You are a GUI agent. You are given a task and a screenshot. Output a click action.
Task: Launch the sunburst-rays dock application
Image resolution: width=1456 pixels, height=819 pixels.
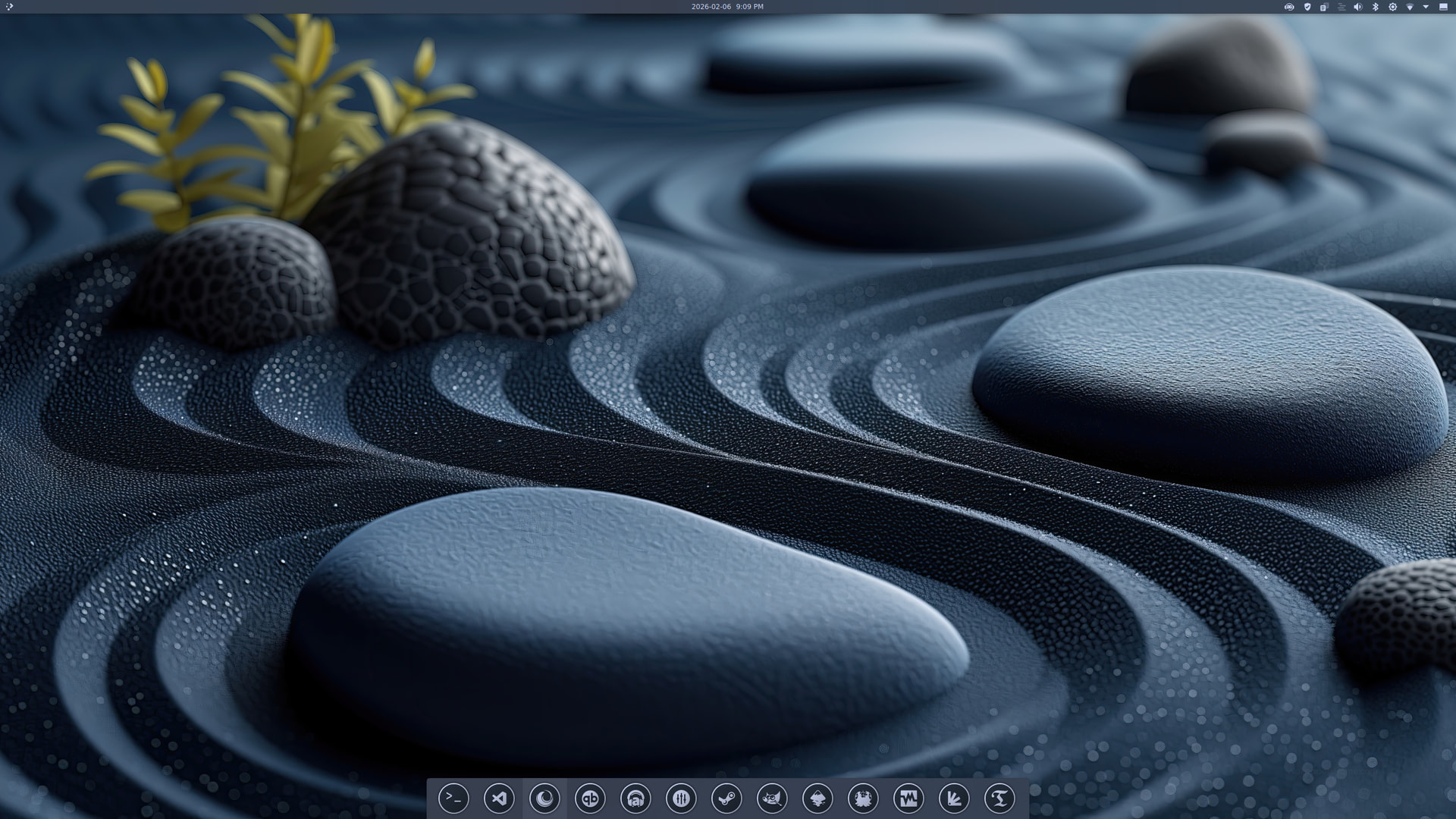tap(954, 799)
